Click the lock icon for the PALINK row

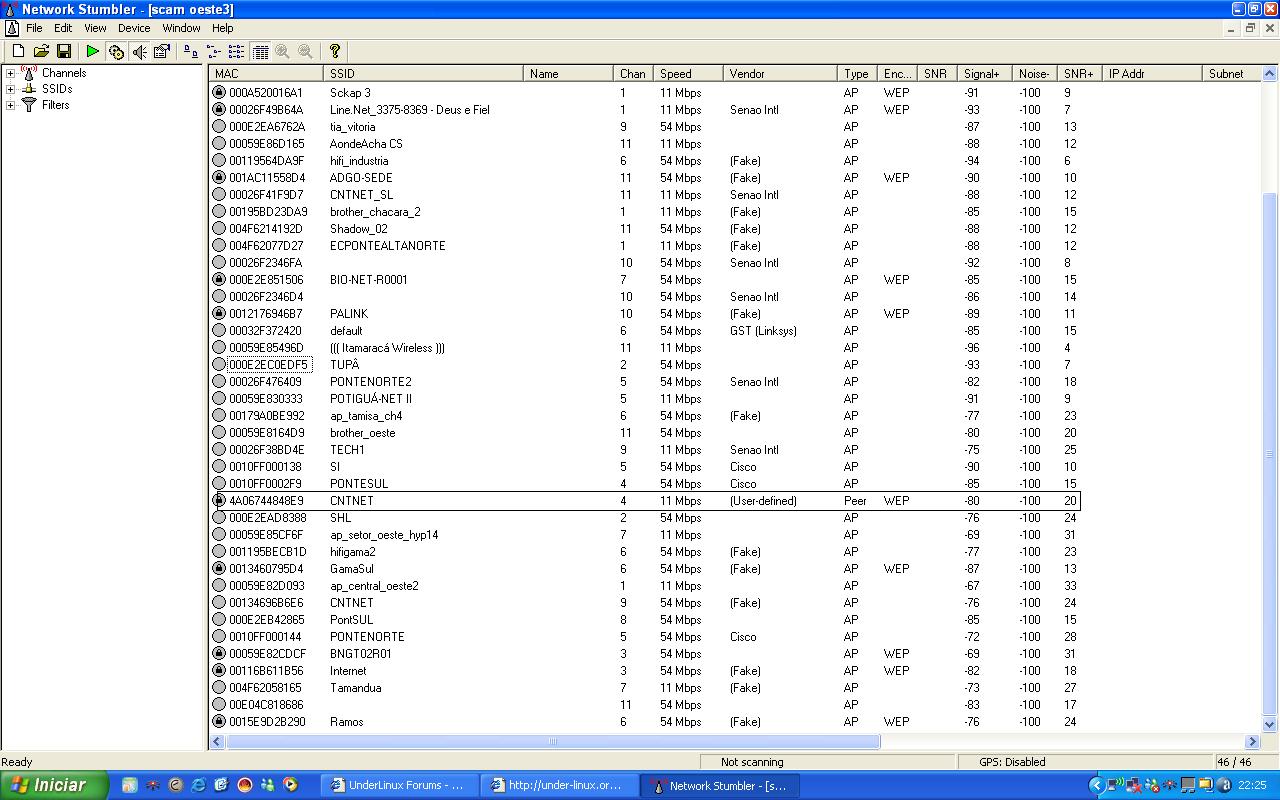click(x=219, y=314)
